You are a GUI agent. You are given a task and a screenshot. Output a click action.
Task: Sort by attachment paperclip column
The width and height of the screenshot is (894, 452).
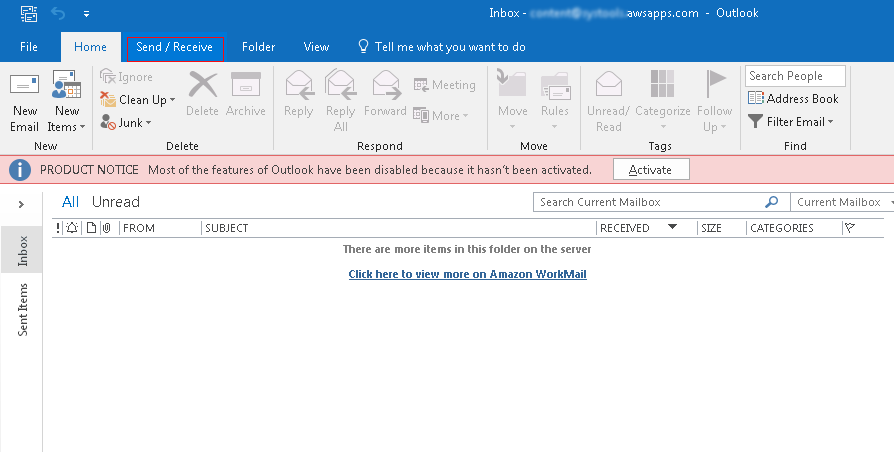pos(107,228)
